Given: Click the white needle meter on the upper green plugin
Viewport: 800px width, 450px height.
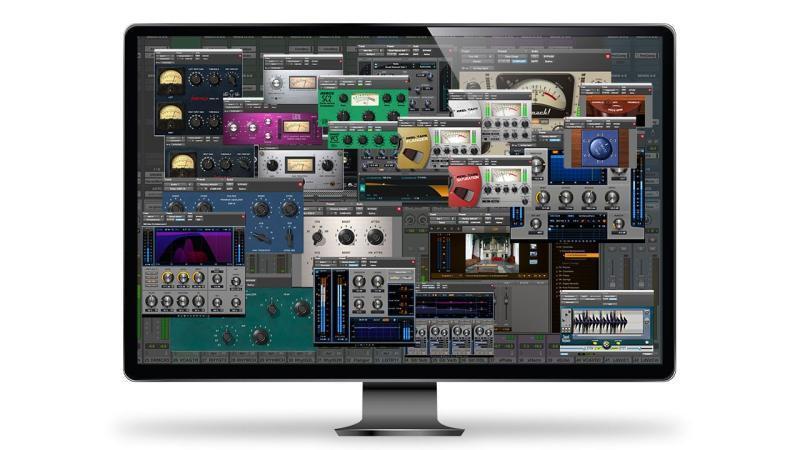Looking at the screenshot, I should tap(364, 100).
